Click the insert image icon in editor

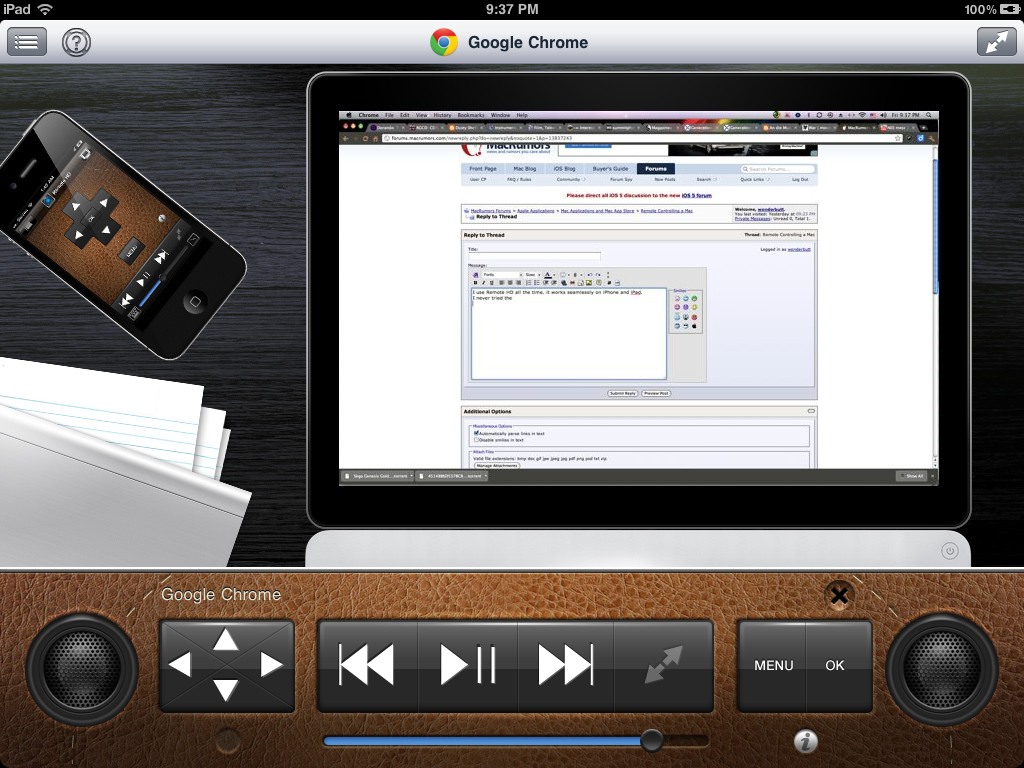[x=589, y=283]
